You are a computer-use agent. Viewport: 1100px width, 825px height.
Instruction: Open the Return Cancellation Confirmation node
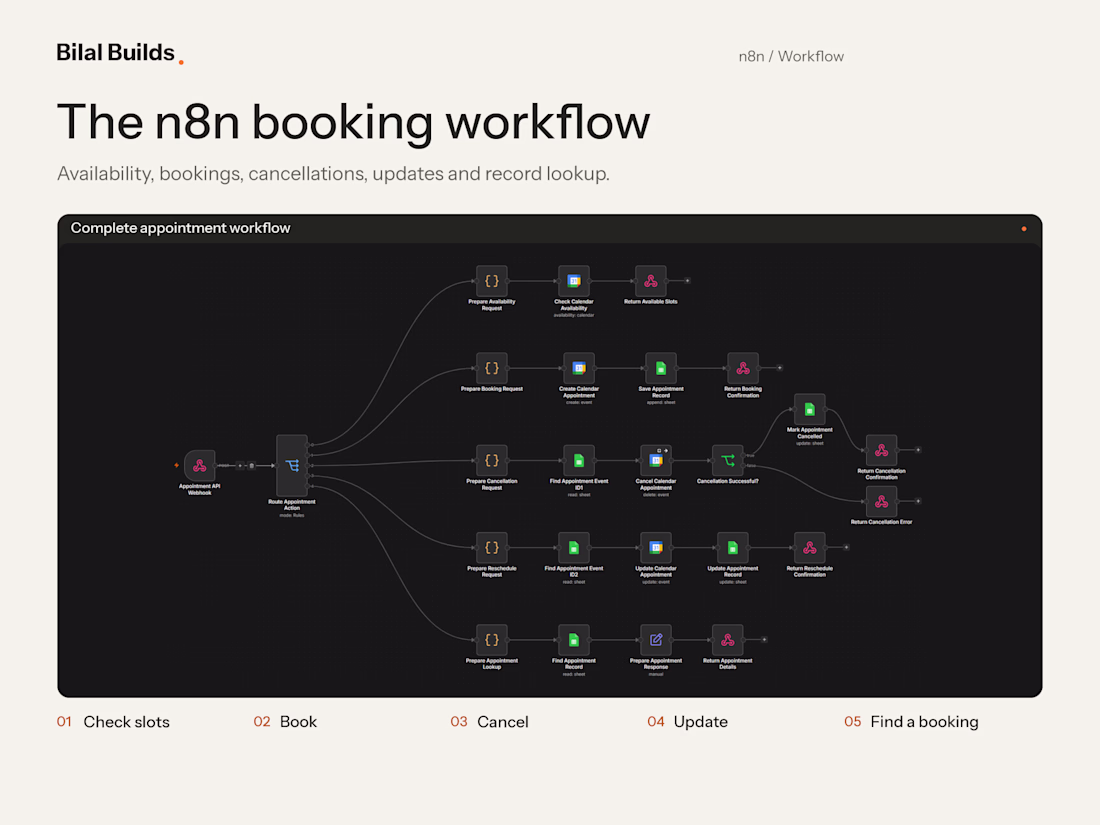click(881, 450)
